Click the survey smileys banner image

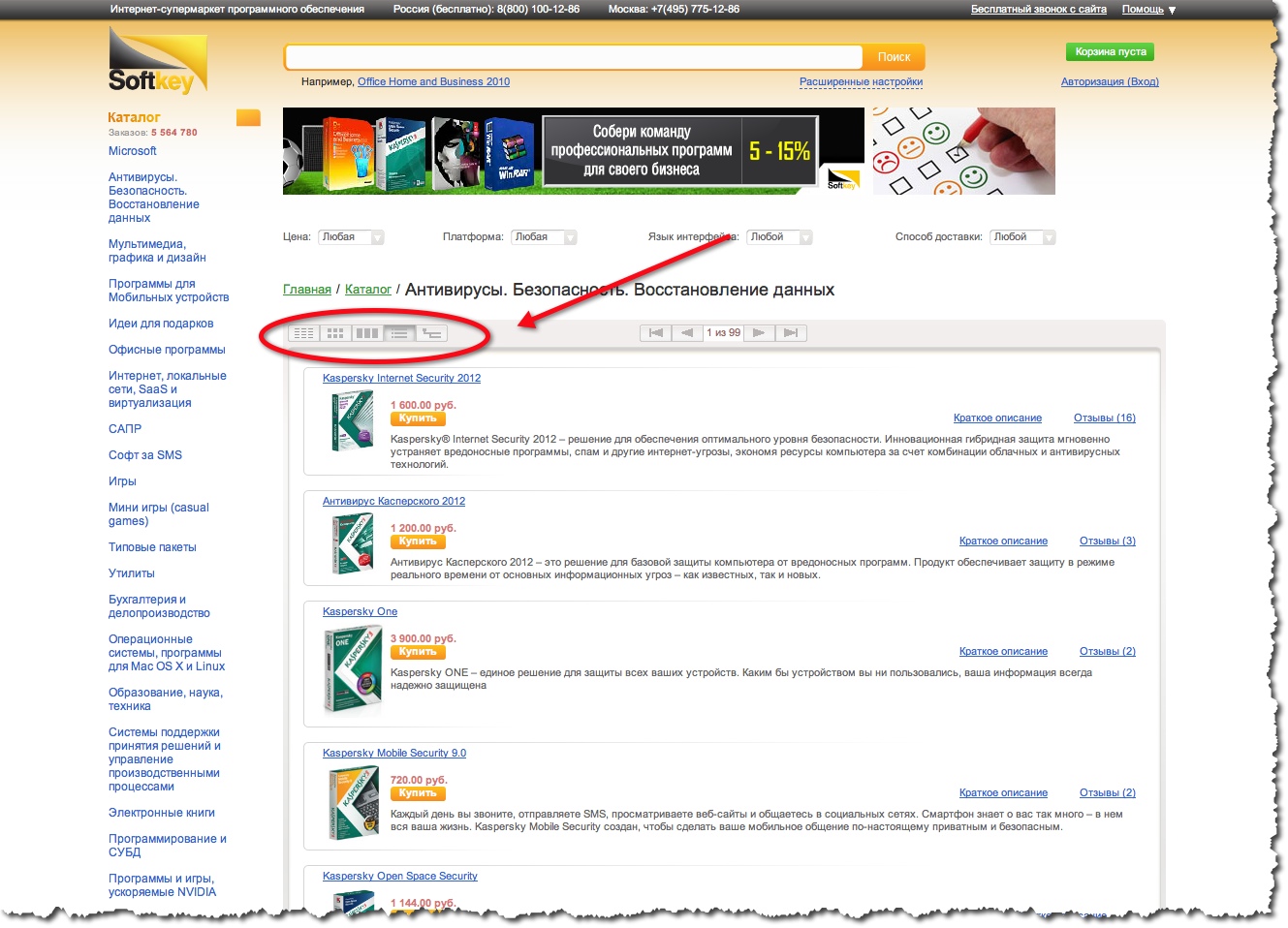click(963, 151)
